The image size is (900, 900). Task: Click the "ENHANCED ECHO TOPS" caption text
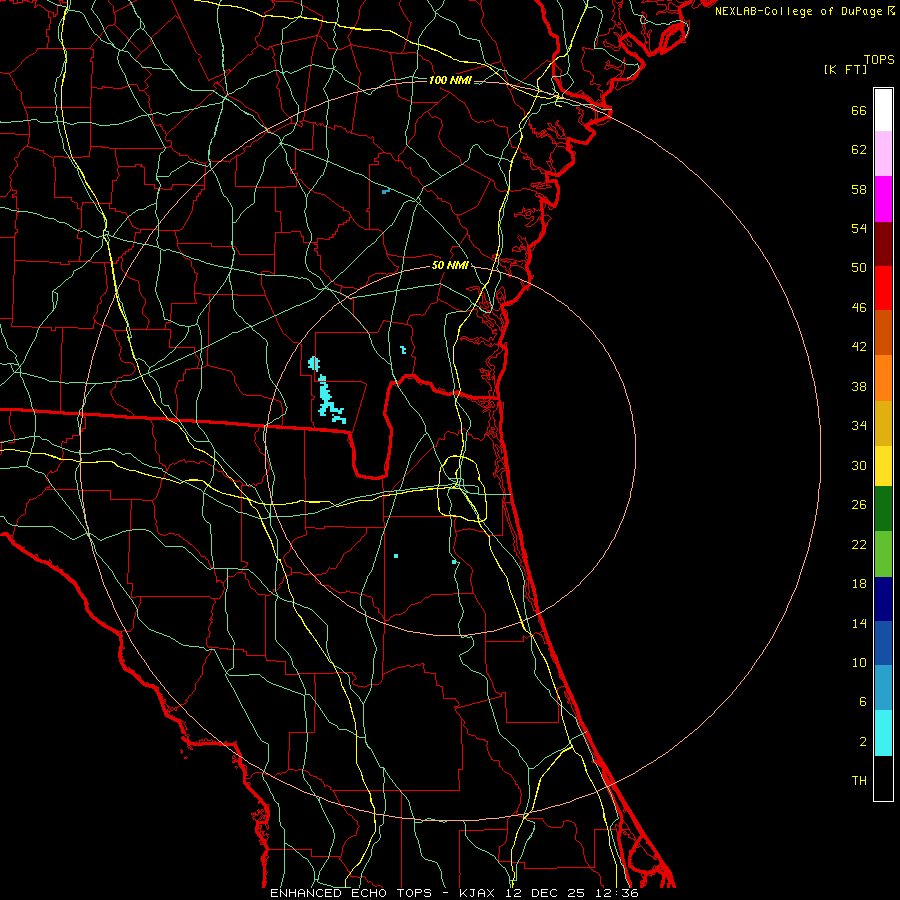pyautogui.click(x=351, y=893)
